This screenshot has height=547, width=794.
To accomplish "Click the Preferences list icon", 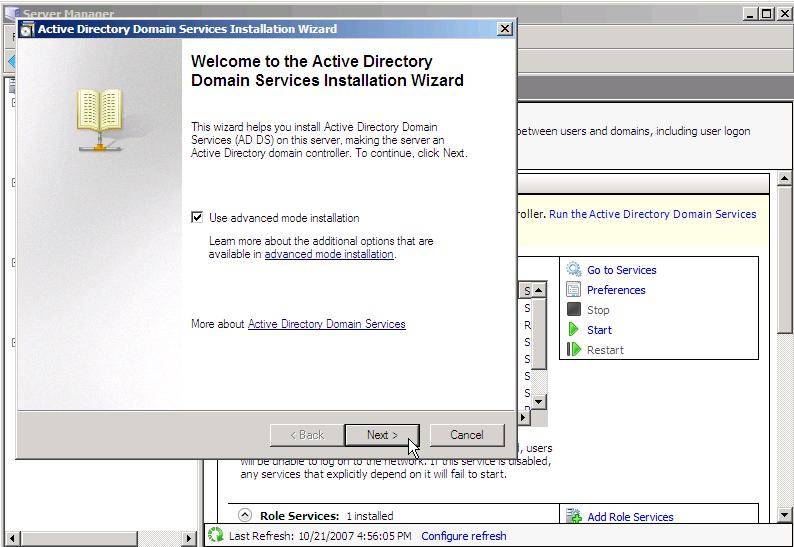I will (574, 289).
